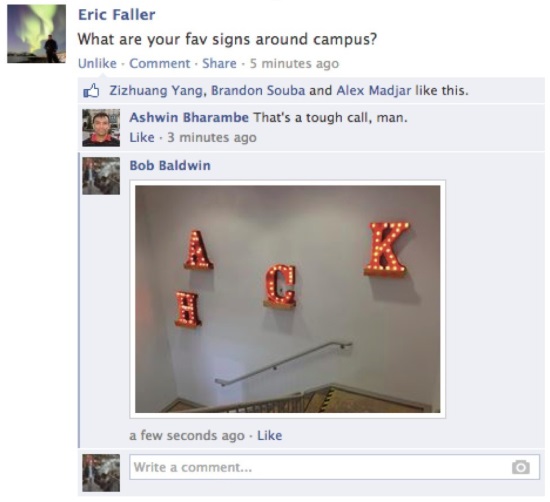Open Bob Baldwin's avatar on photo comment

point(101,176)
